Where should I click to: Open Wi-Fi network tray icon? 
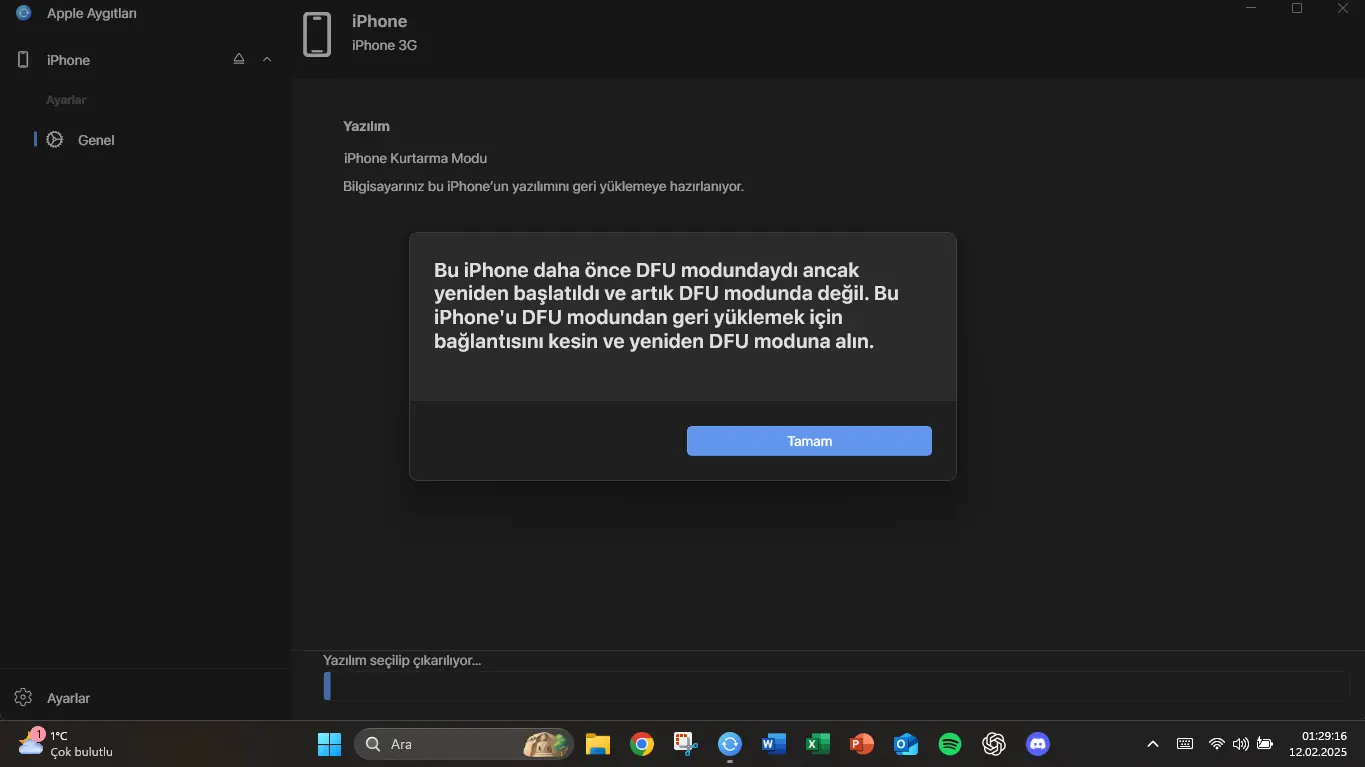(x=1217, y=744)
